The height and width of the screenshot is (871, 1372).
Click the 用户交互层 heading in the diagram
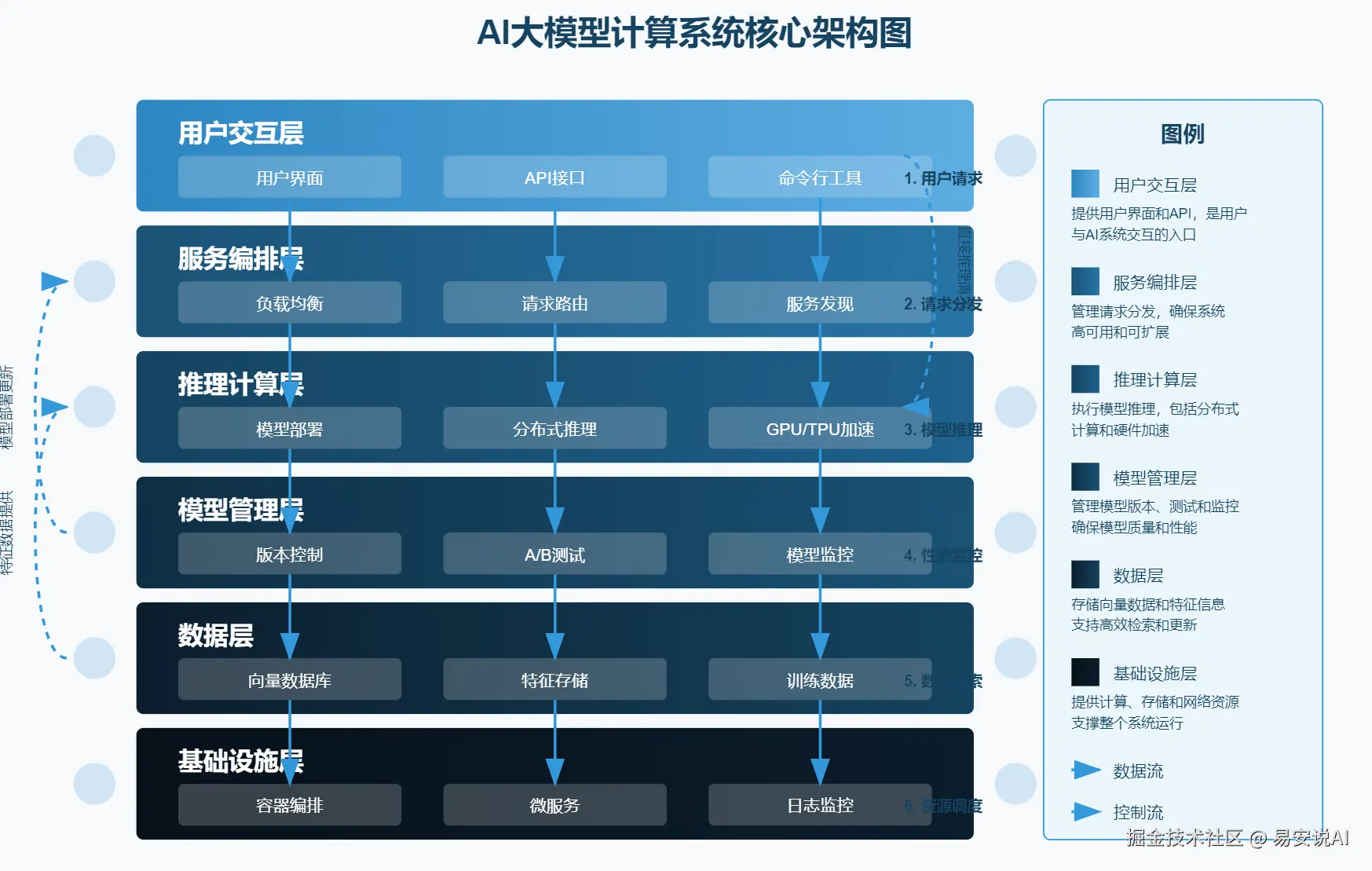pyautogui.click(x=241, y=133)
